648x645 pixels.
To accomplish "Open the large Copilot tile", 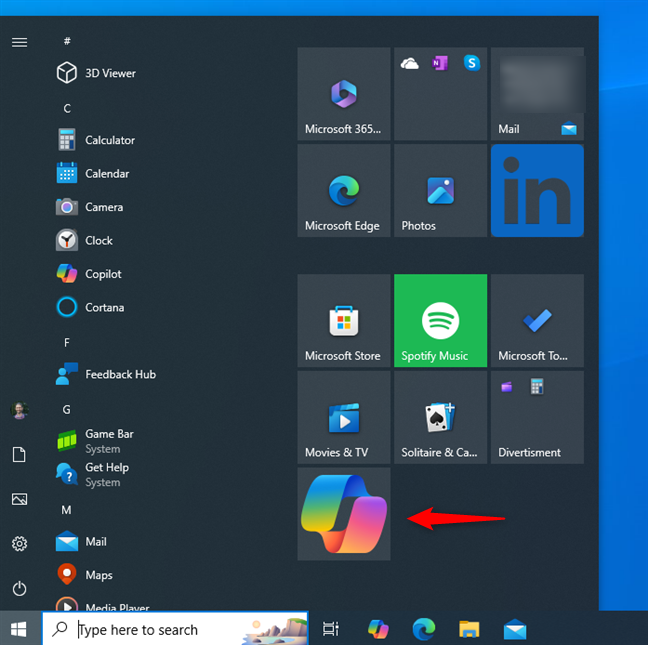I will (343, 514).
